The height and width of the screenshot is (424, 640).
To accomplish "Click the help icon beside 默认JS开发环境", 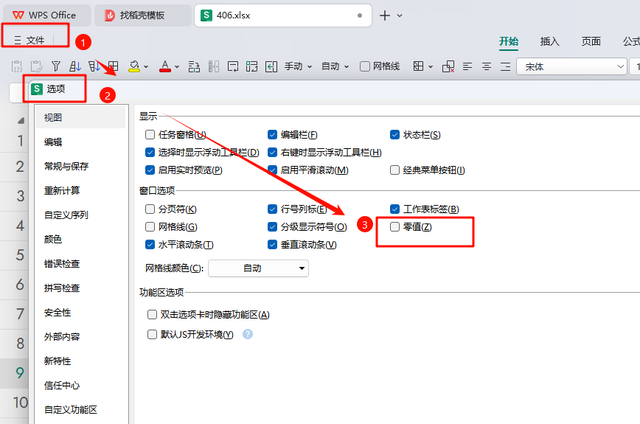I will [x=248, y=334].
